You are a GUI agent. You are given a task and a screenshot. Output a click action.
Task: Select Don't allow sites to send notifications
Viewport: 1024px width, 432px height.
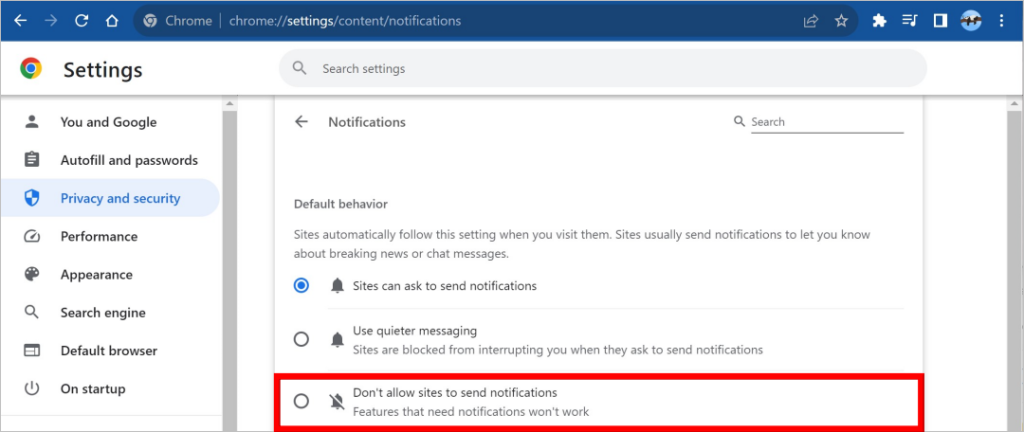[x=301, y=401]
